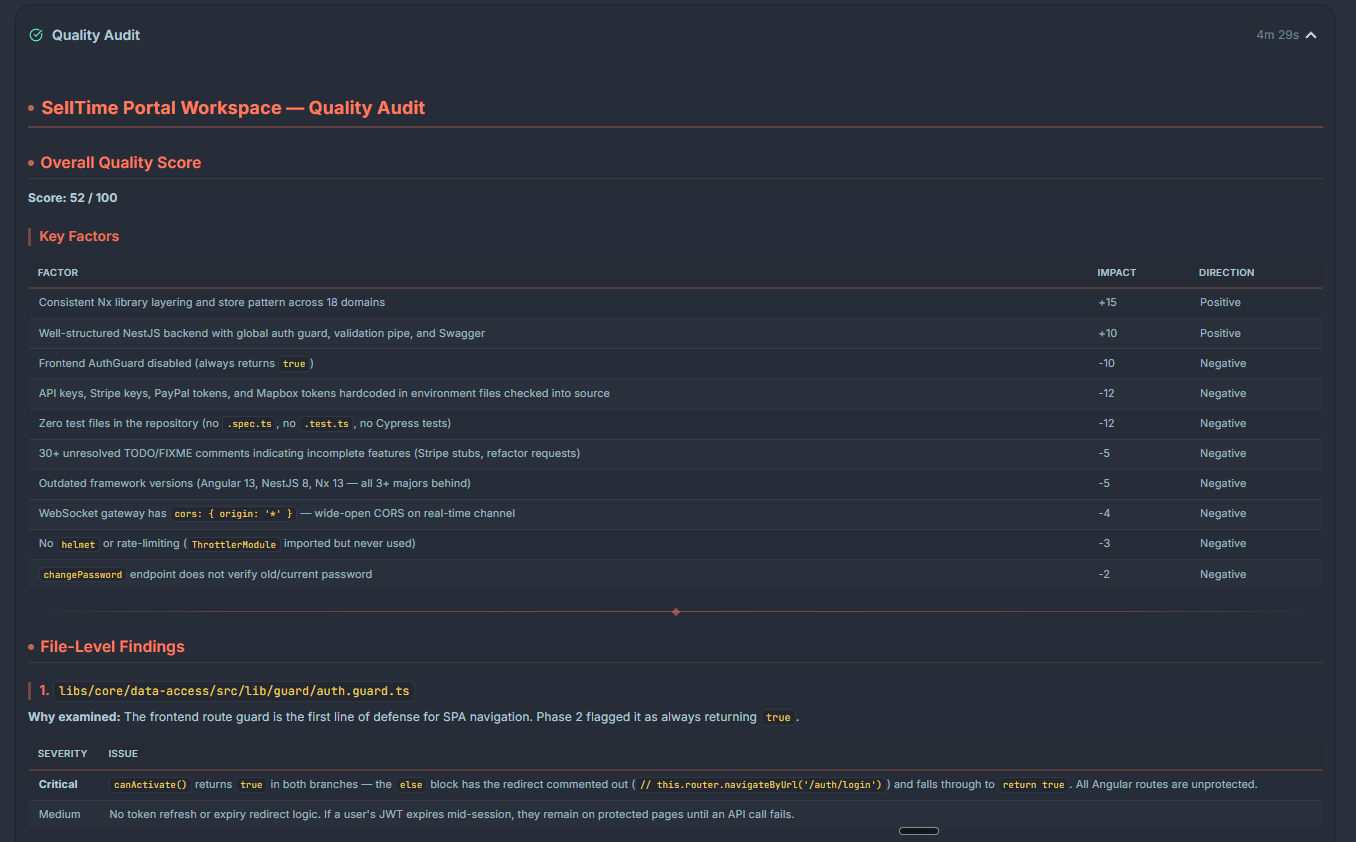Click the "changePassword" code chip
This screenshot has width=1356, height=842.
click(83, 575)
